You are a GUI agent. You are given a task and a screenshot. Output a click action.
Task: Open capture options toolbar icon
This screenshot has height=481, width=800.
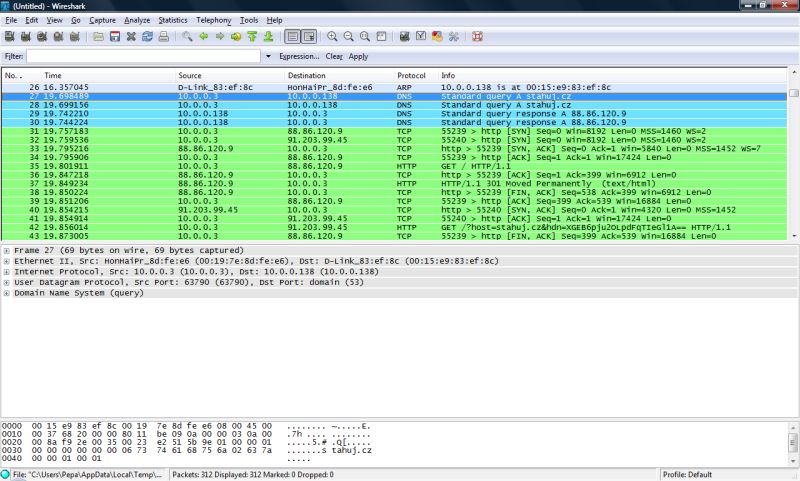click(x=26, y=36)
